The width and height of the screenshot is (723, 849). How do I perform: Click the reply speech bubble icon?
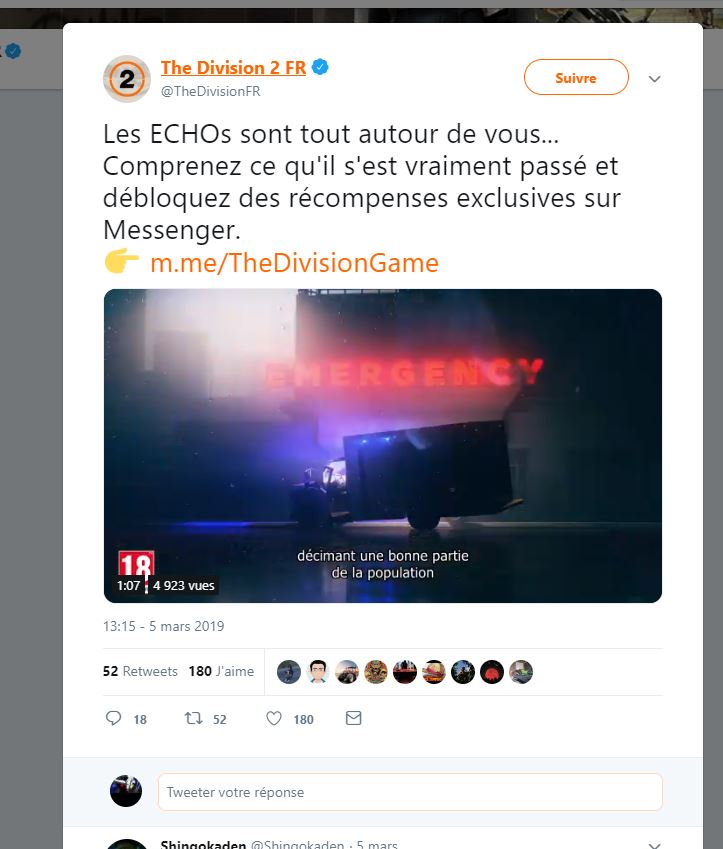[113, 718]
